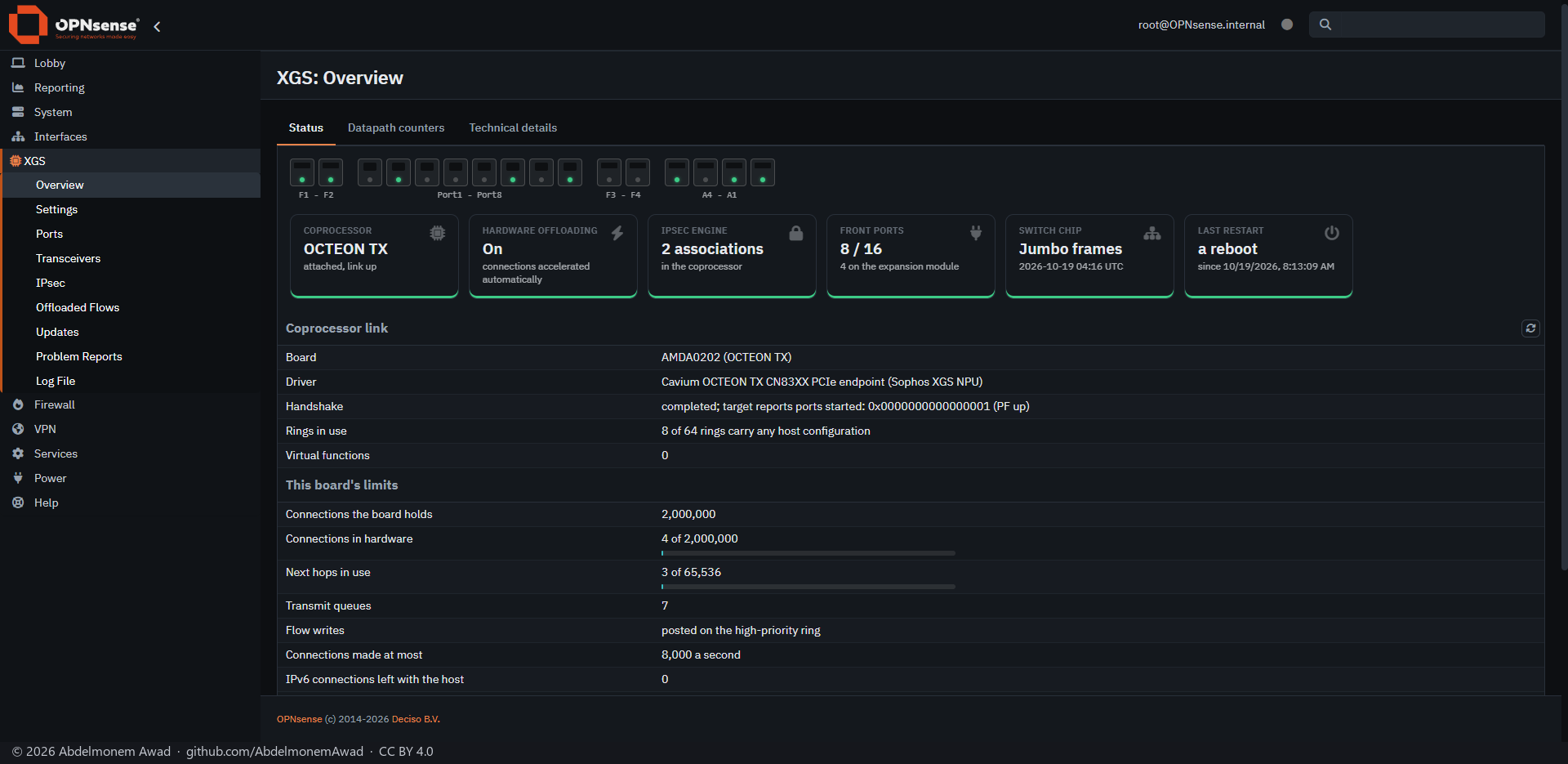Refresh the Coprocessor link section
Viewport: 1568px width, 764px height.
(x=1530, y=328)
